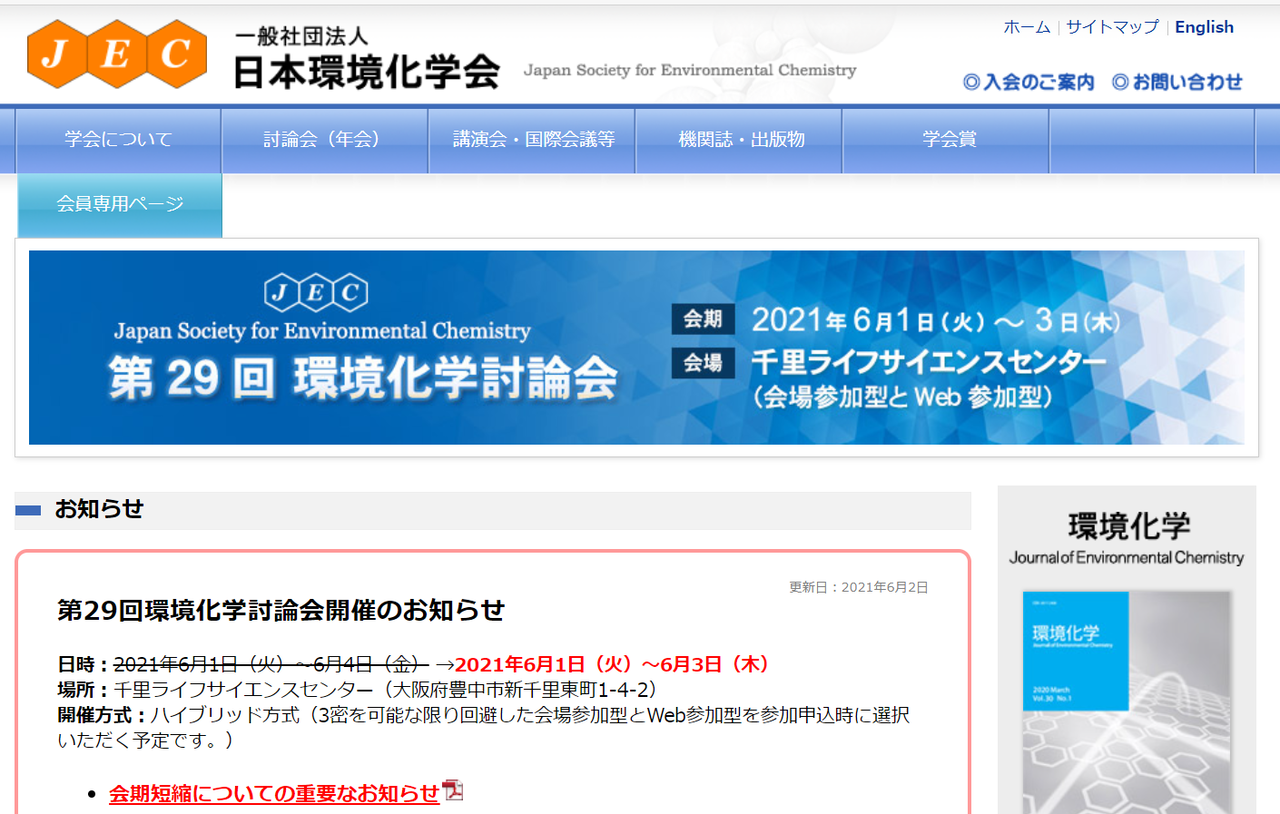Screen dimensions: 1280x814
Task: Open the サイトマップ link
Action: [x=1112, y=27]
